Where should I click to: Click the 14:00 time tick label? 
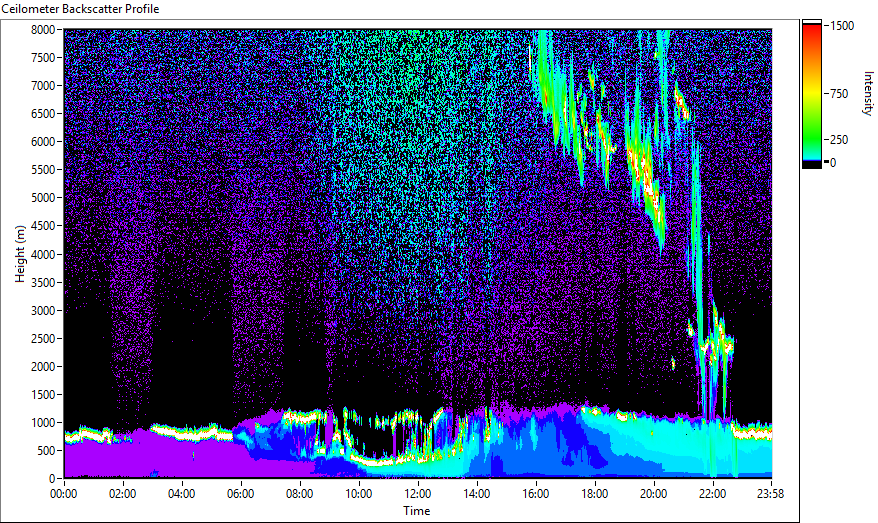pos(477,494)
